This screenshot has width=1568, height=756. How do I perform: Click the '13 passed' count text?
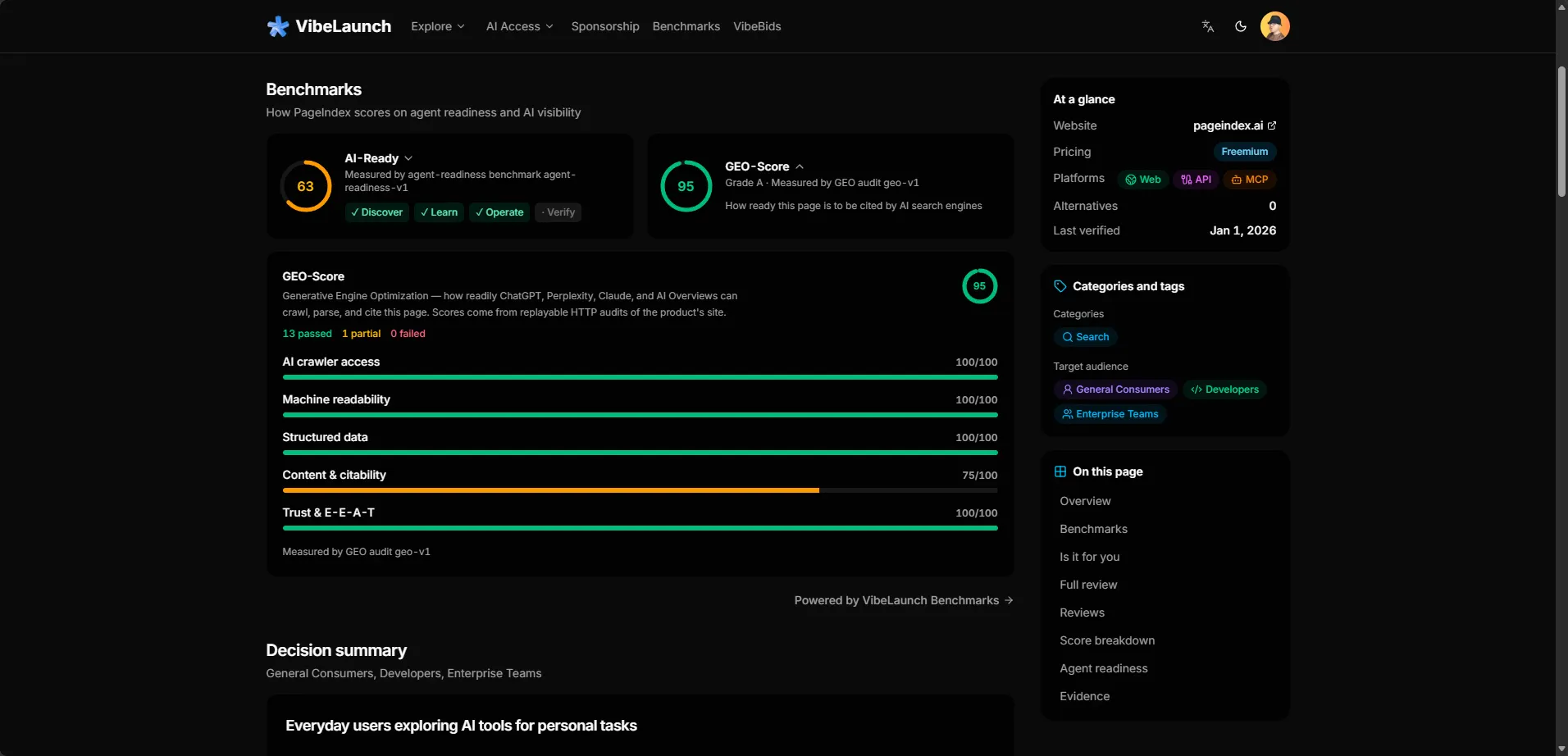point(308,334)
